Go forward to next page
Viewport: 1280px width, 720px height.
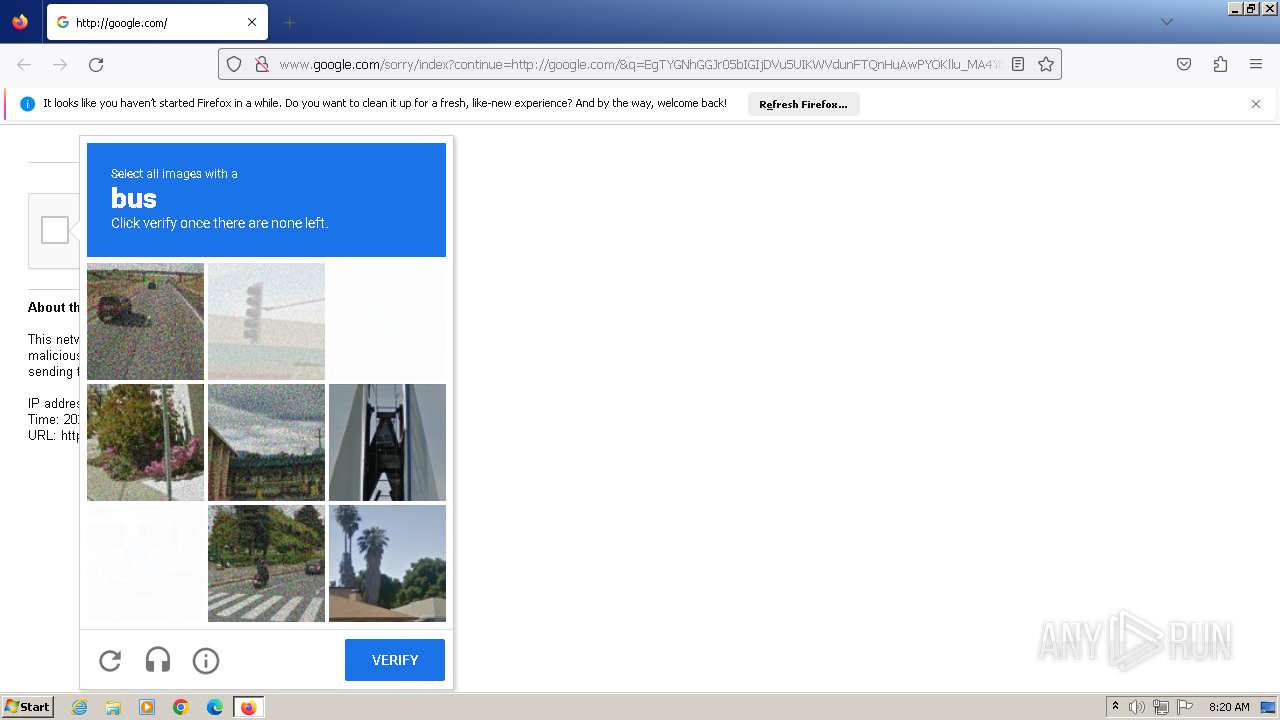(x=60, y=64)
